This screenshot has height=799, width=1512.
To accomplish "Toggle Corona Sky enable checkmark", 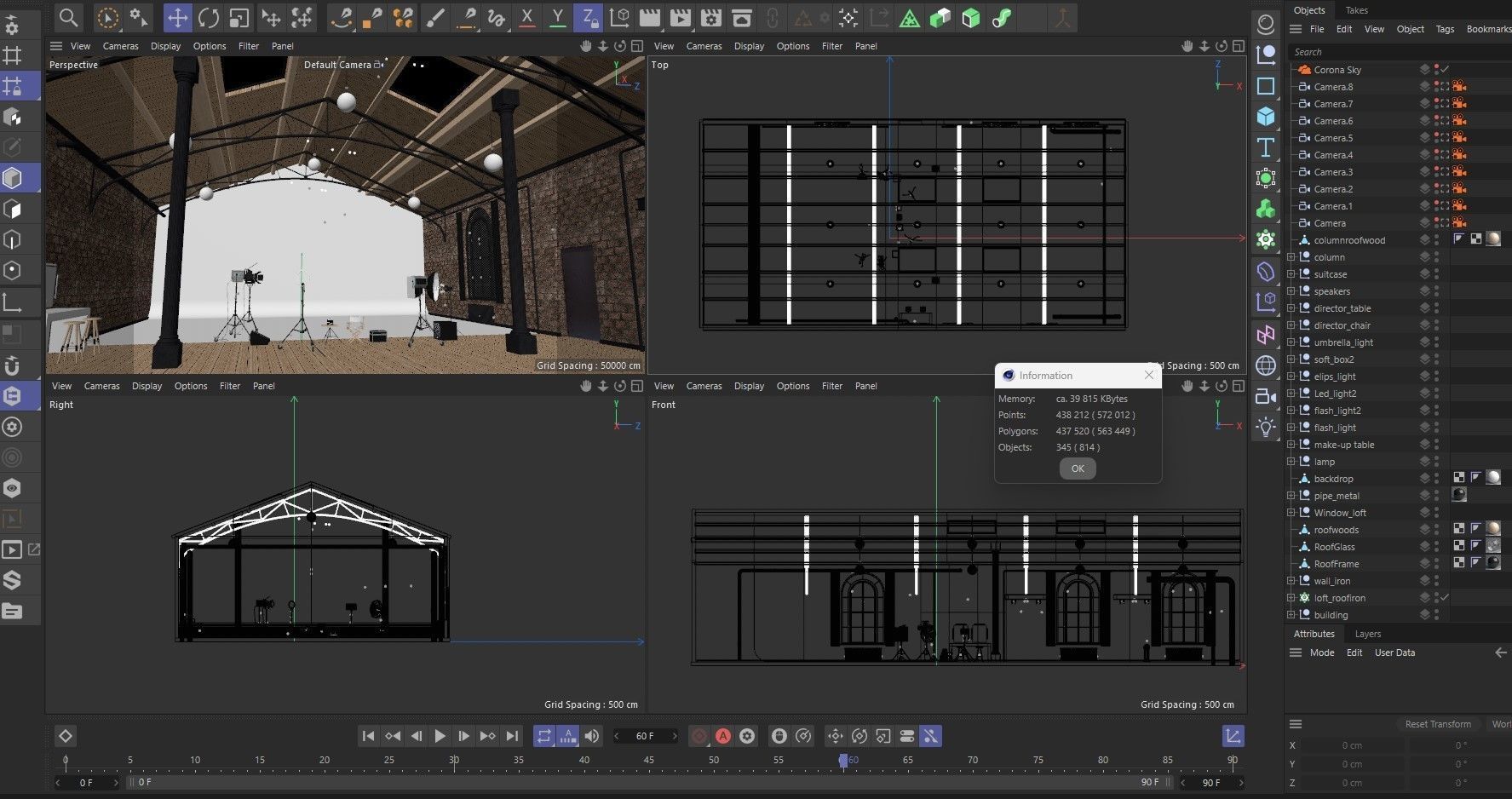I will [1445, 70].
